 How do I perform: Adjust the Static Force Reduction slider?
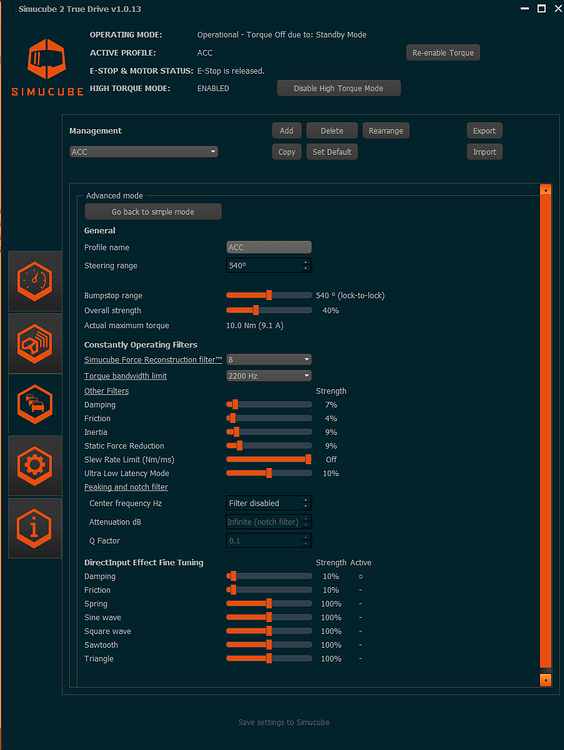pos(269,445)
